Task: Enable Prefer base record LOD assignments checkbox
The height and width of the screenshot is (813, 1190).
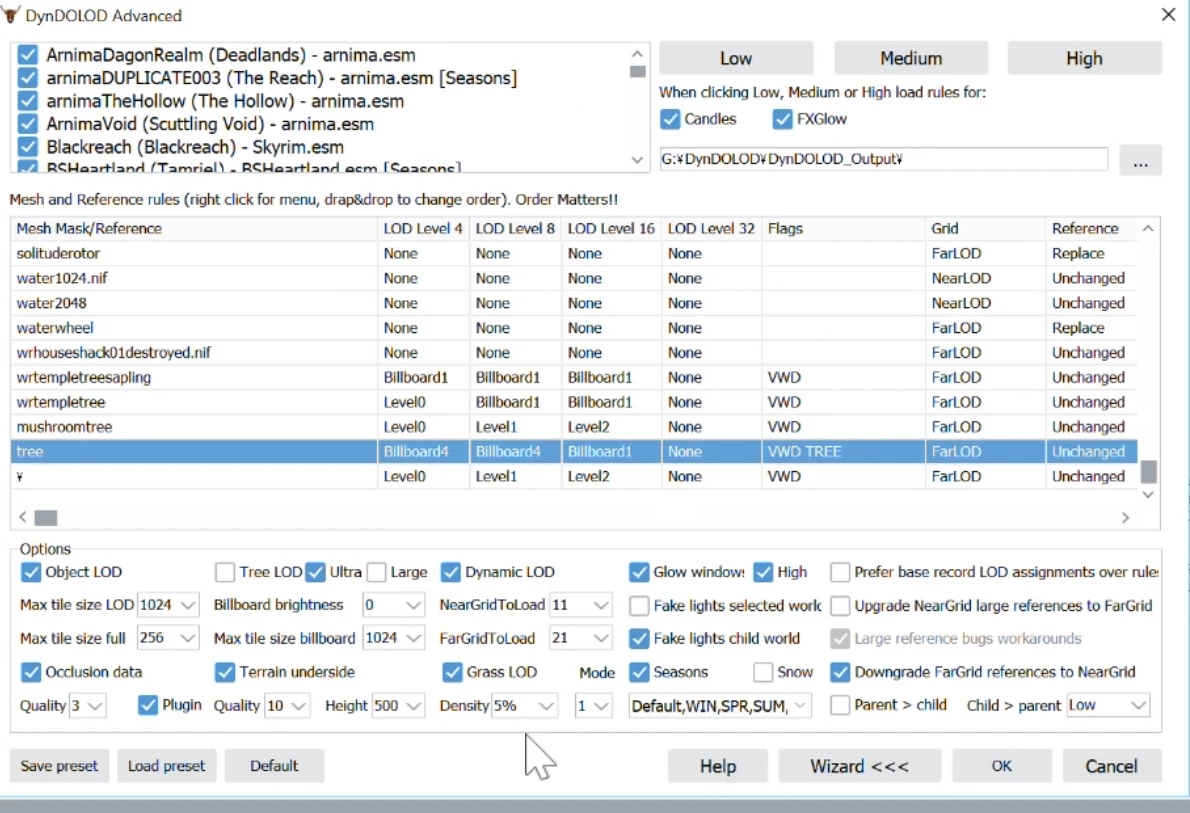Action: (840, 572)
